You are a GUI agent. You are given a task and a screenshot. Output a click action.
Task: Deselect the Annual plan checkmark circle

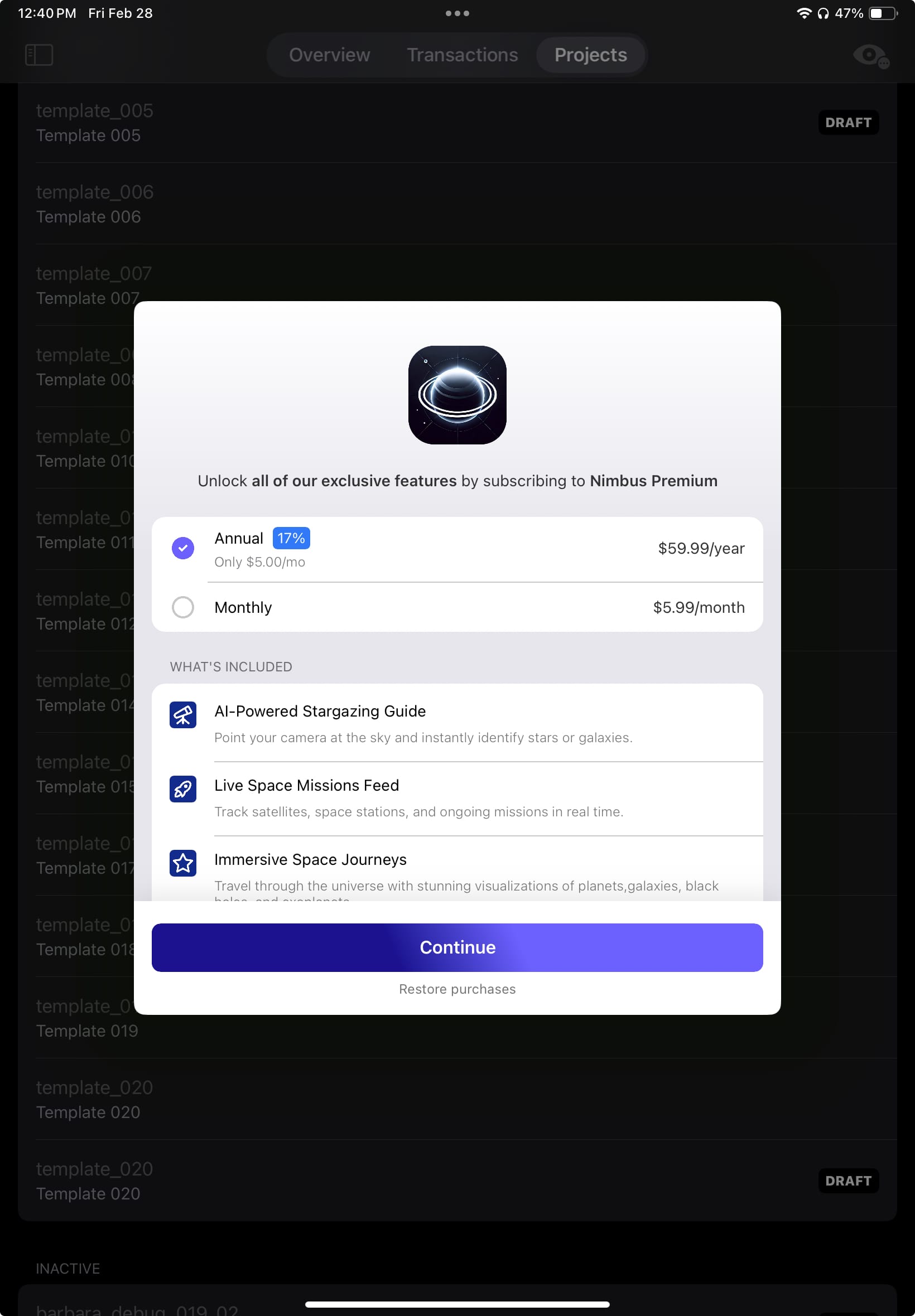pyautogui.click(x=182, y=548)
